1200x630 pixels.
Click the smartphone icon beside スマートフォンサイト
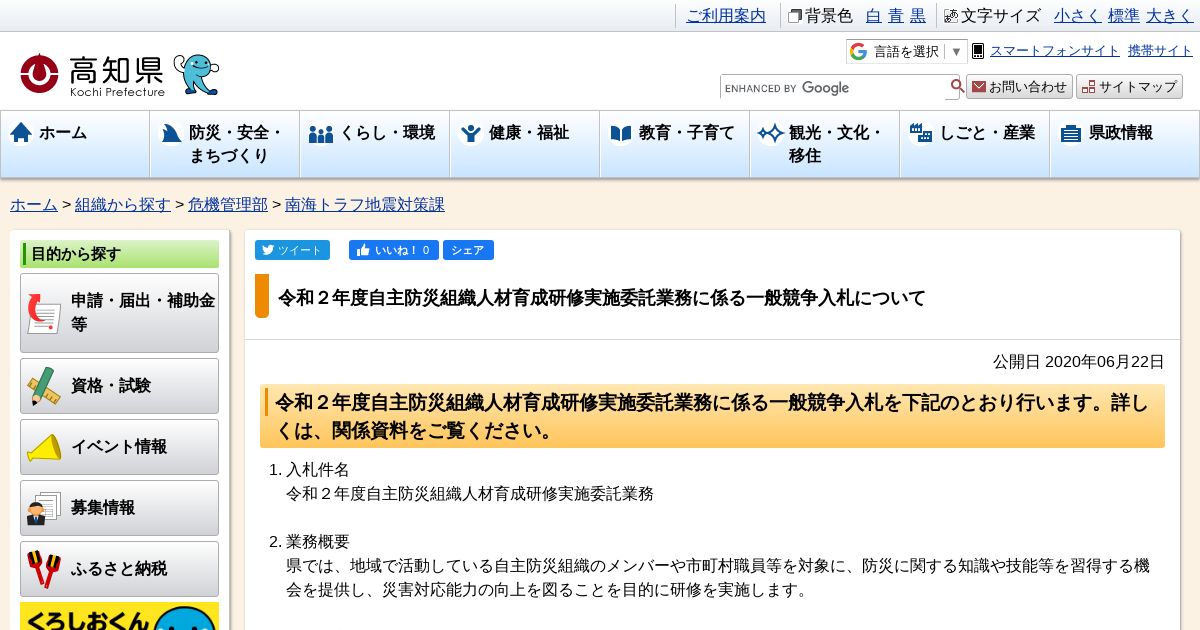978,51
